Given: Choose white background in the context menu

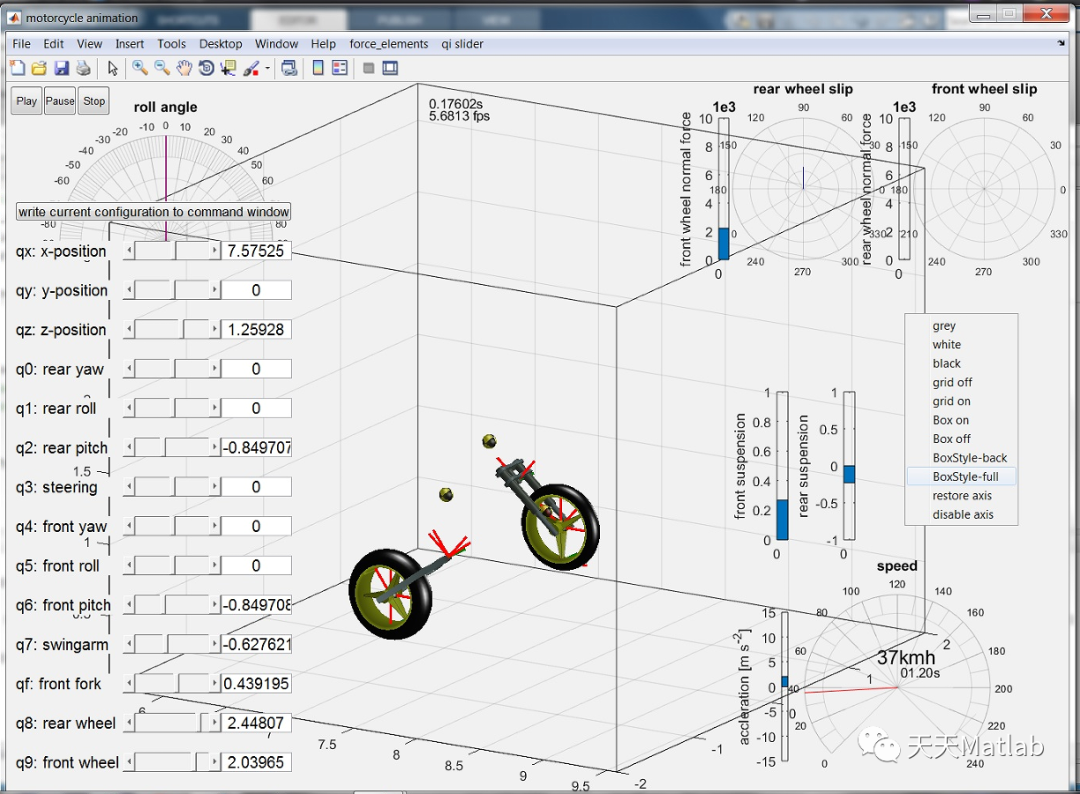Looking at the screenshot, I should 961,344.
